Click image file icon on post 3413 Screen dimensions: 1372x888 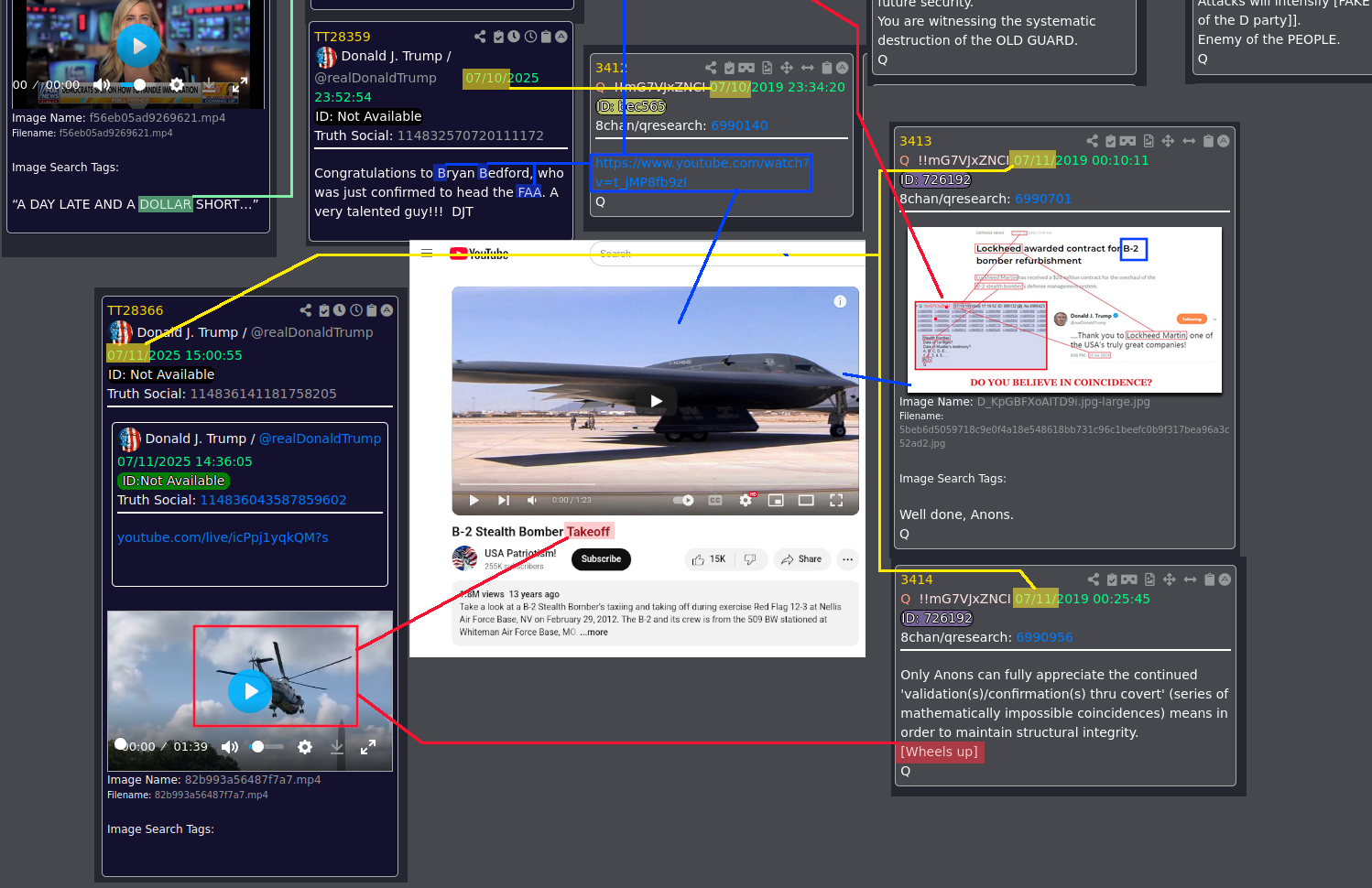[1148, 141]
